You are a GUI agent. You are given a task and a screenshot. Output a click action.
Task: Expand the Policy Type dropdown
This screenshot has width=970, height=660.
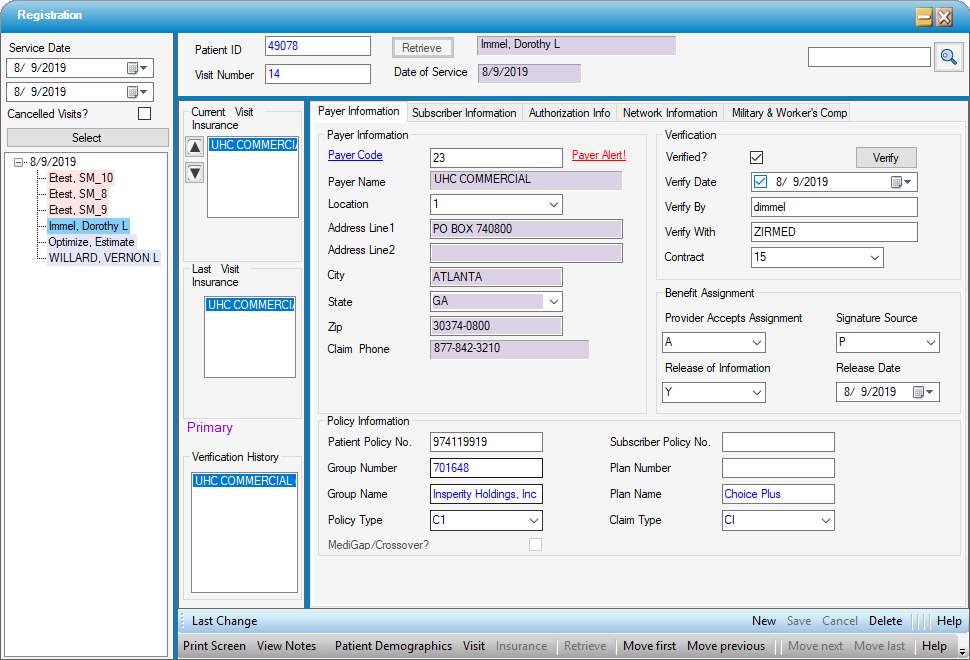(x=533, y=521)
